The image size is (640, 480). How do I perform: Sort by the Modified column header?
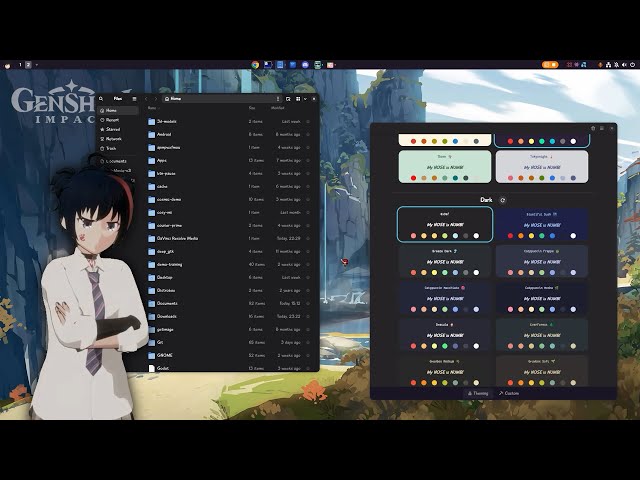[x=278, y=108]
